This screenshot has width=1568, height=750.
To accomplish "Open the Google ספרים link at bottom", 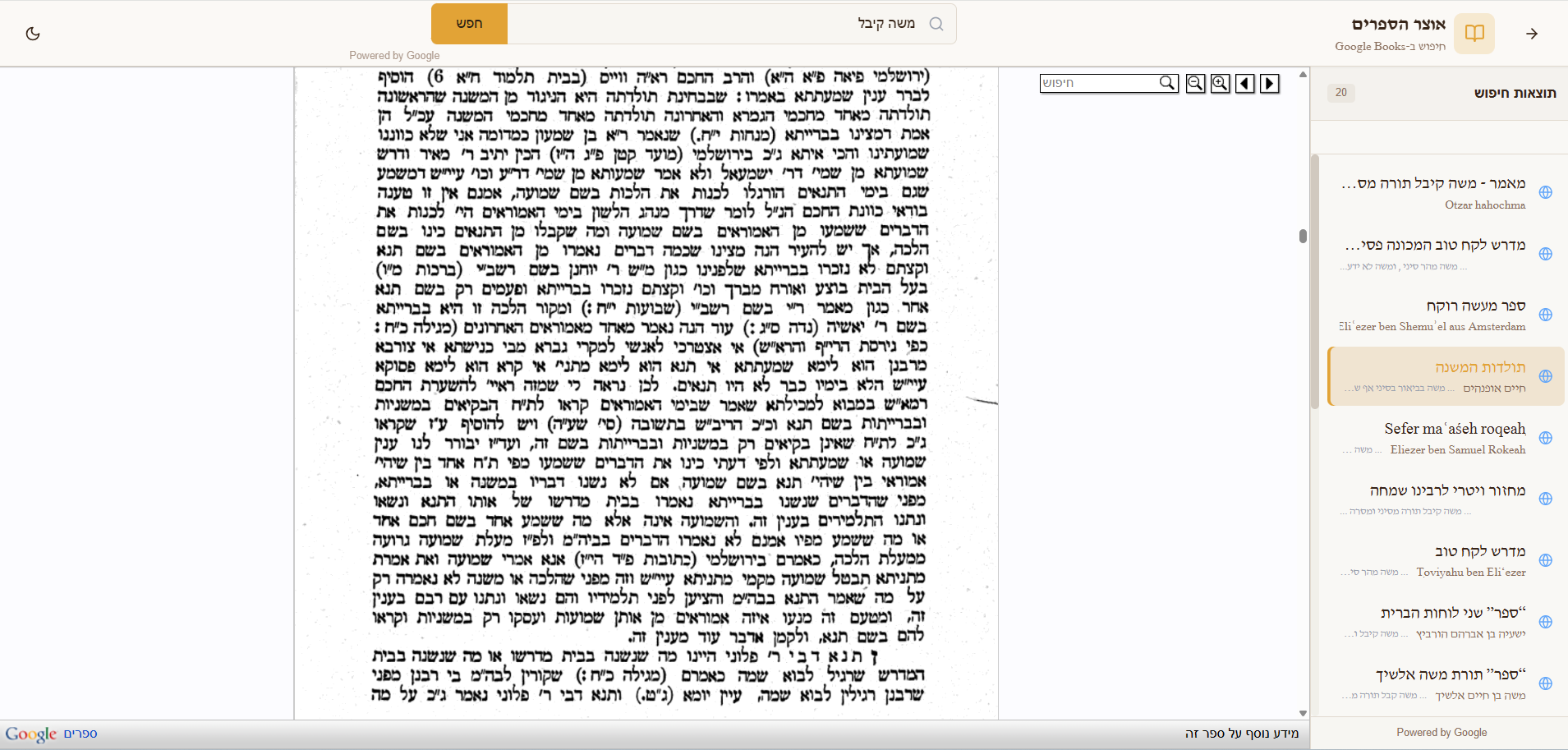I will 51,734.
